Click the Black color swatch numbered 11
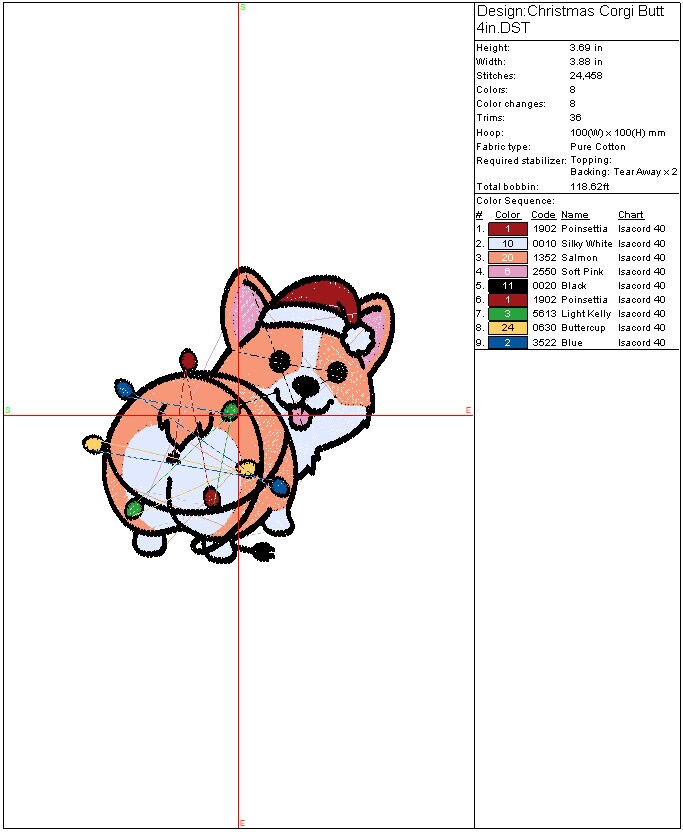Screen dimensions: 683x832 click(507, 286)
